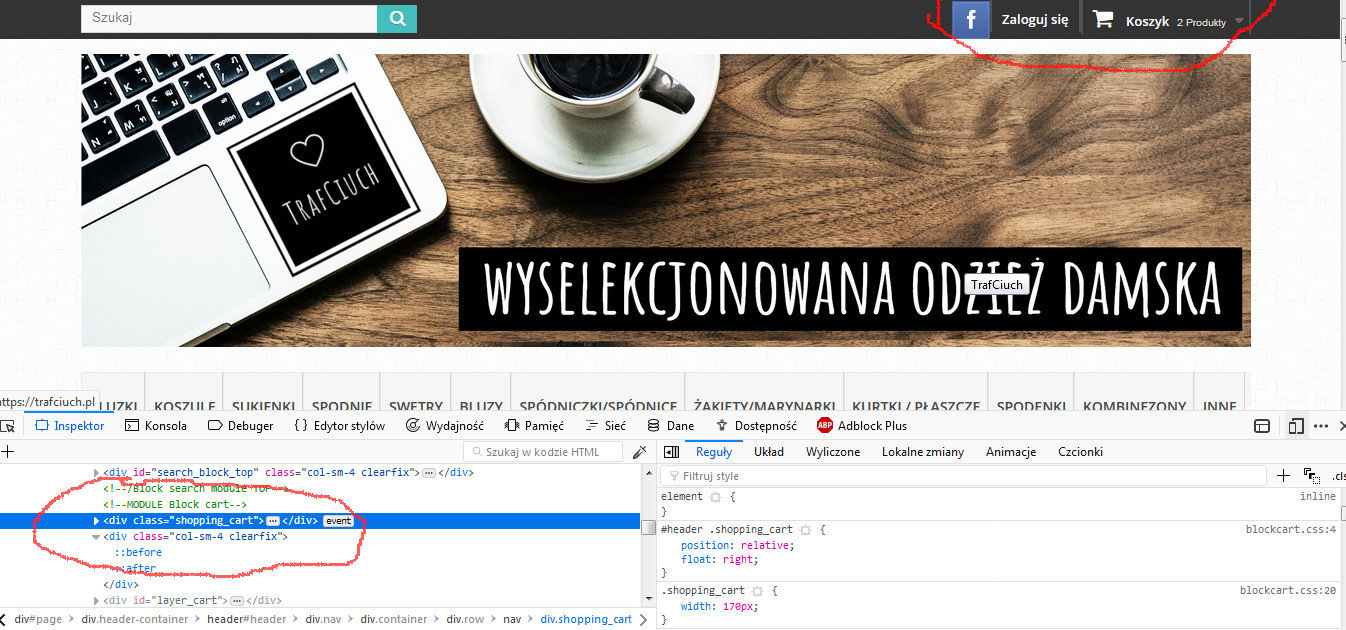Viewport: 1346px width, 630px height.
Task: Expand the ellipsis in search_block_top div
Action: [x=429, y=473]
